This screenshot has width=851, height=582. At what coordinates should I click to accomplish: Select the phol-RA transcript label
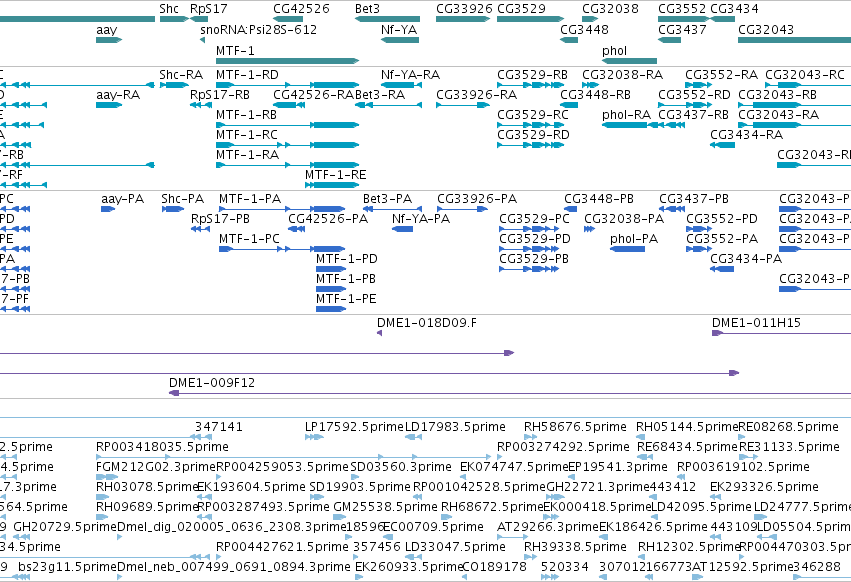(x=626, y=115)
